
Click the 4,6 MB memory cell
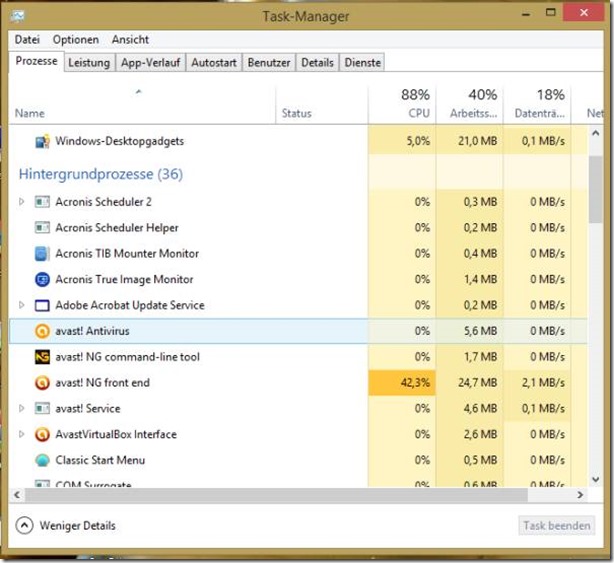[x=470, y=408]
